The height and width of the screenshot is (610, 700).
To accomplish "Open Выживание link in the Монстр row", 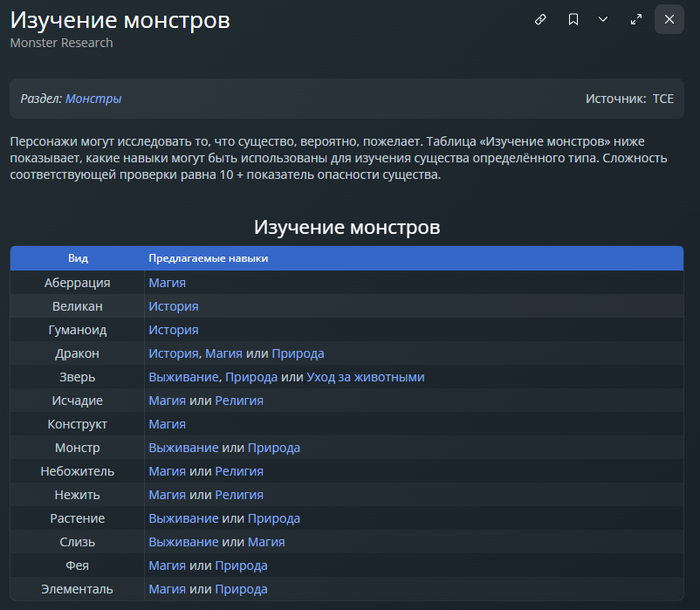I will pyautogui.click(x=183, y=448).
